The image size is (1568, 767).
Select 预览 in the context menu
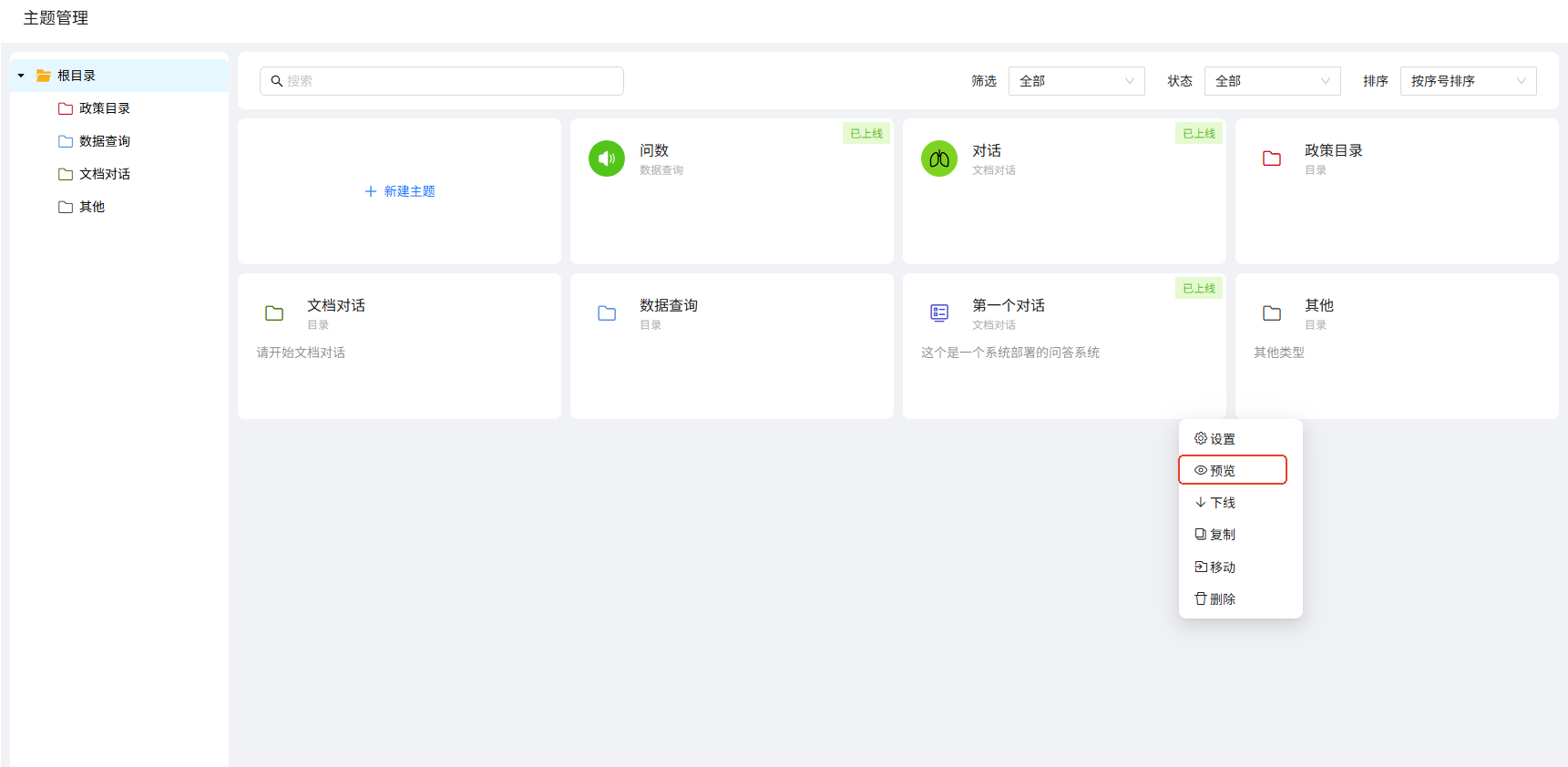1232,470
